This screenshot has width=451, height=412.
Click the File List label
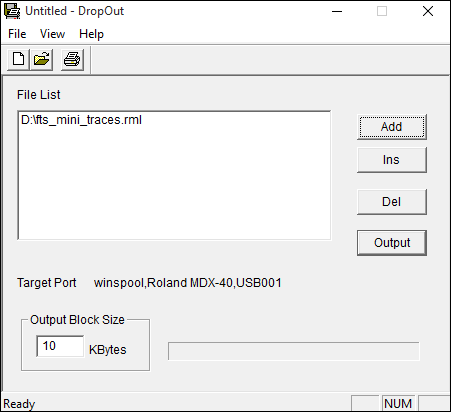pyautogui.click(x=39, y=95)
